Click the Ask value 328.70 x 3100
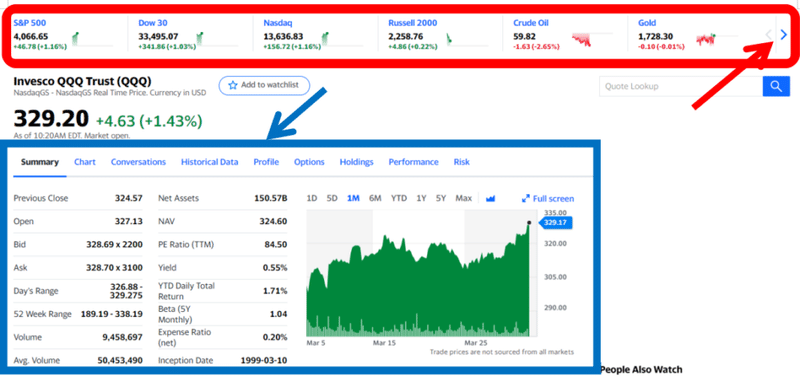 click(114, 268)
